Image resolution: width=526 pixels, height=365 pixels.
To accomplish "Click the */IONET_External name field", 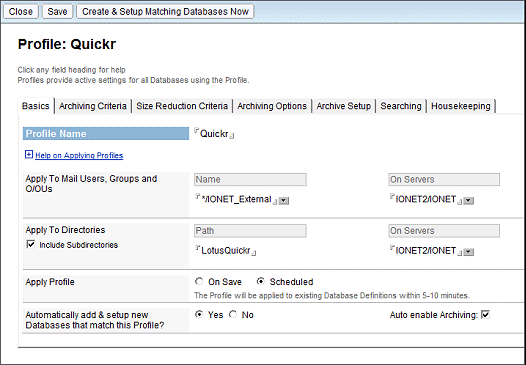I will pyautogui.click(x=236, y=199).
